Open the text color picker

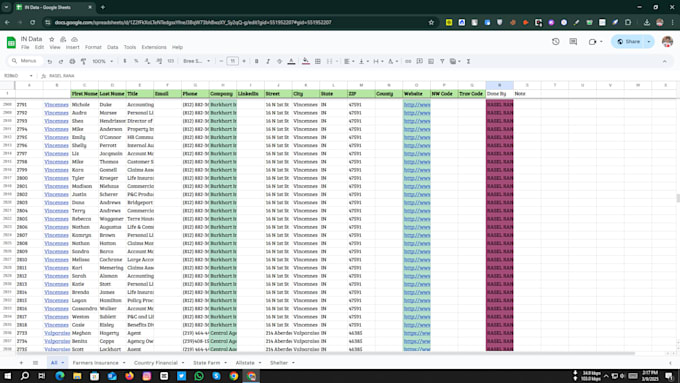tap(291, 61)
